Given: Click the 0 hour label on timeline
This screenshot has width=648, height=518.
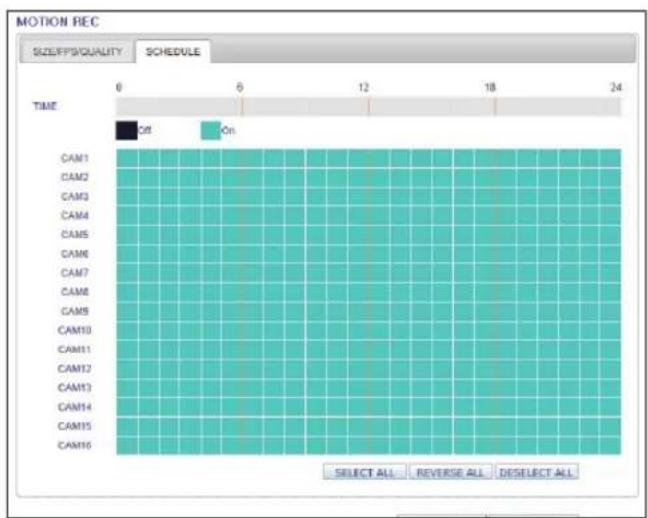Looking at the screenshot, I should coord(119,87).
